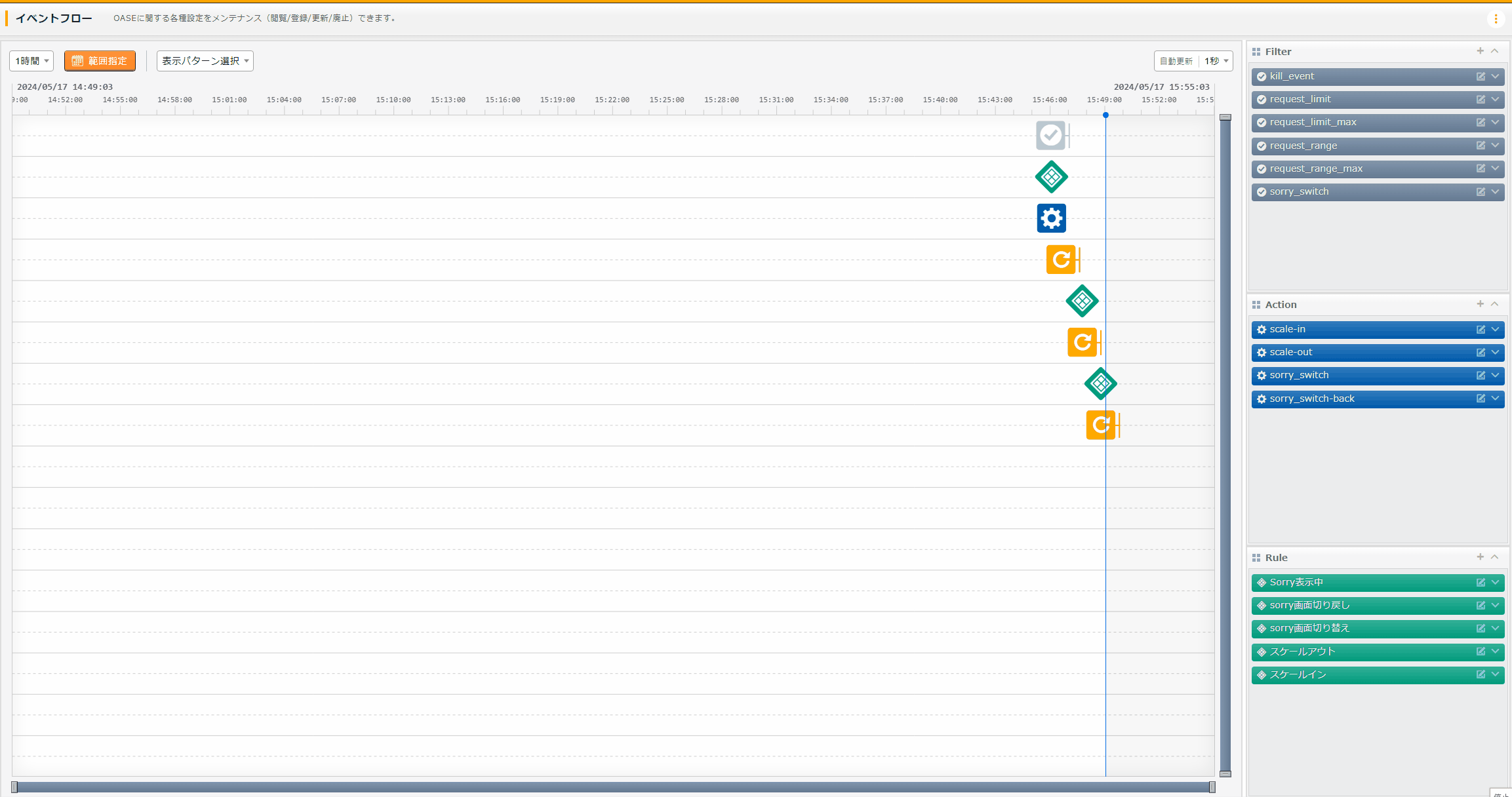Toggle the sorry_switch filter check icon
The width and height of the screenshot is (1512, 797).
coord(1262,192)
